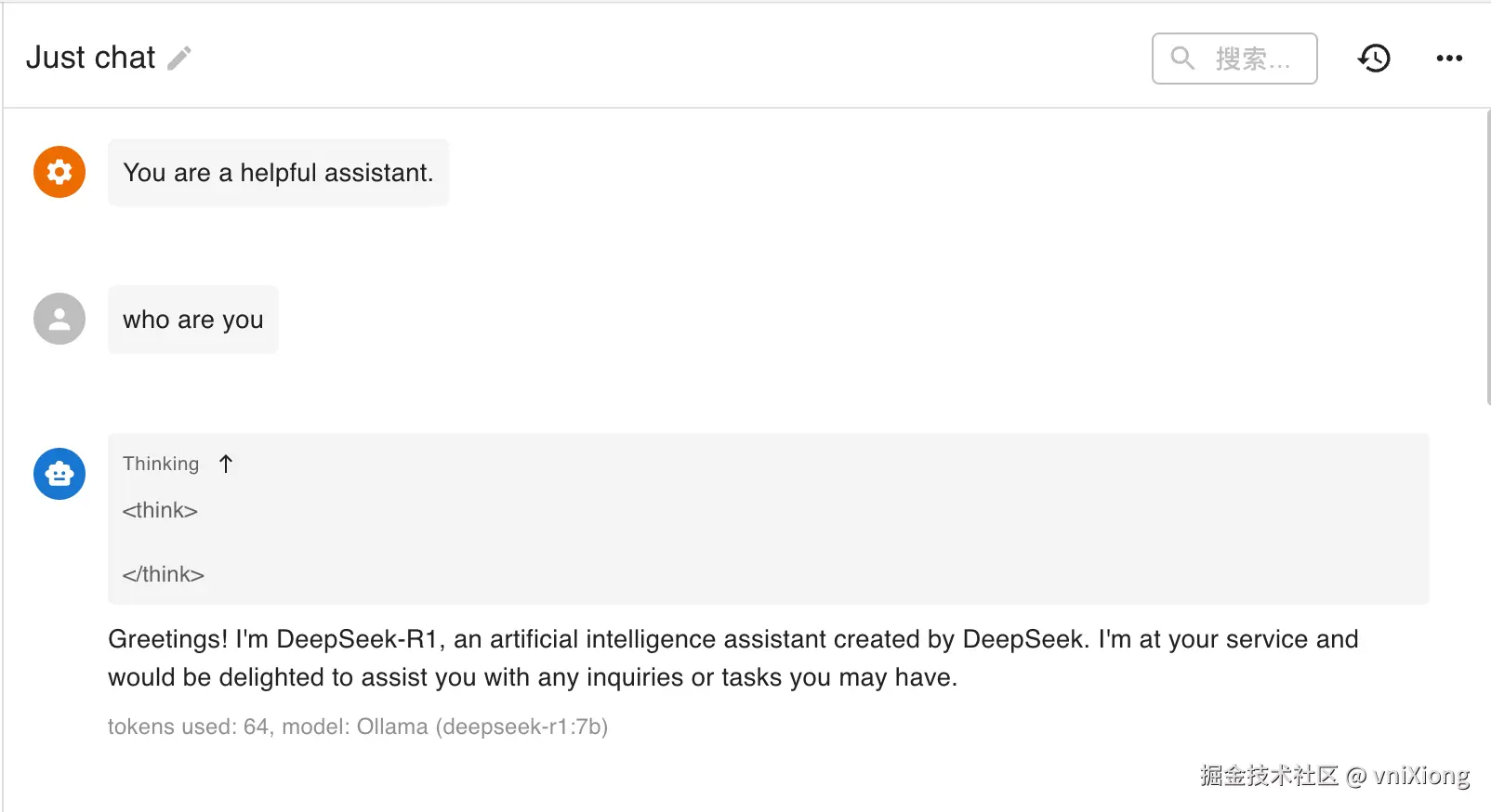Click the closing </think> tag text

coord(164,574)
